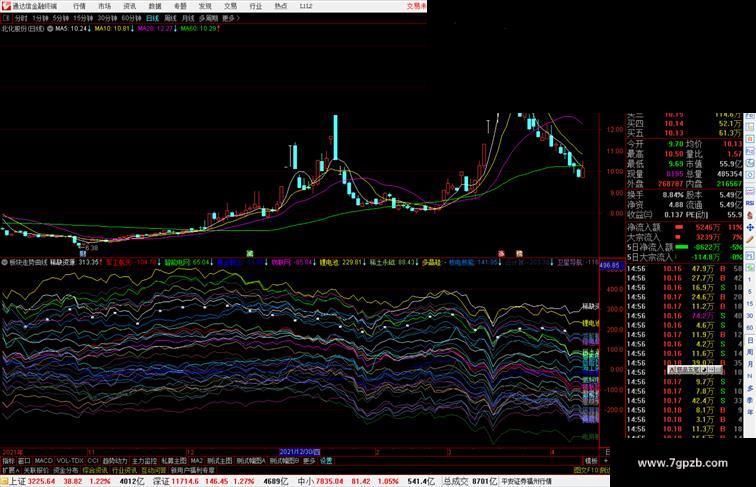
Task: Click the 年 shortcut in right sidebar
Action: coord(750,412)
